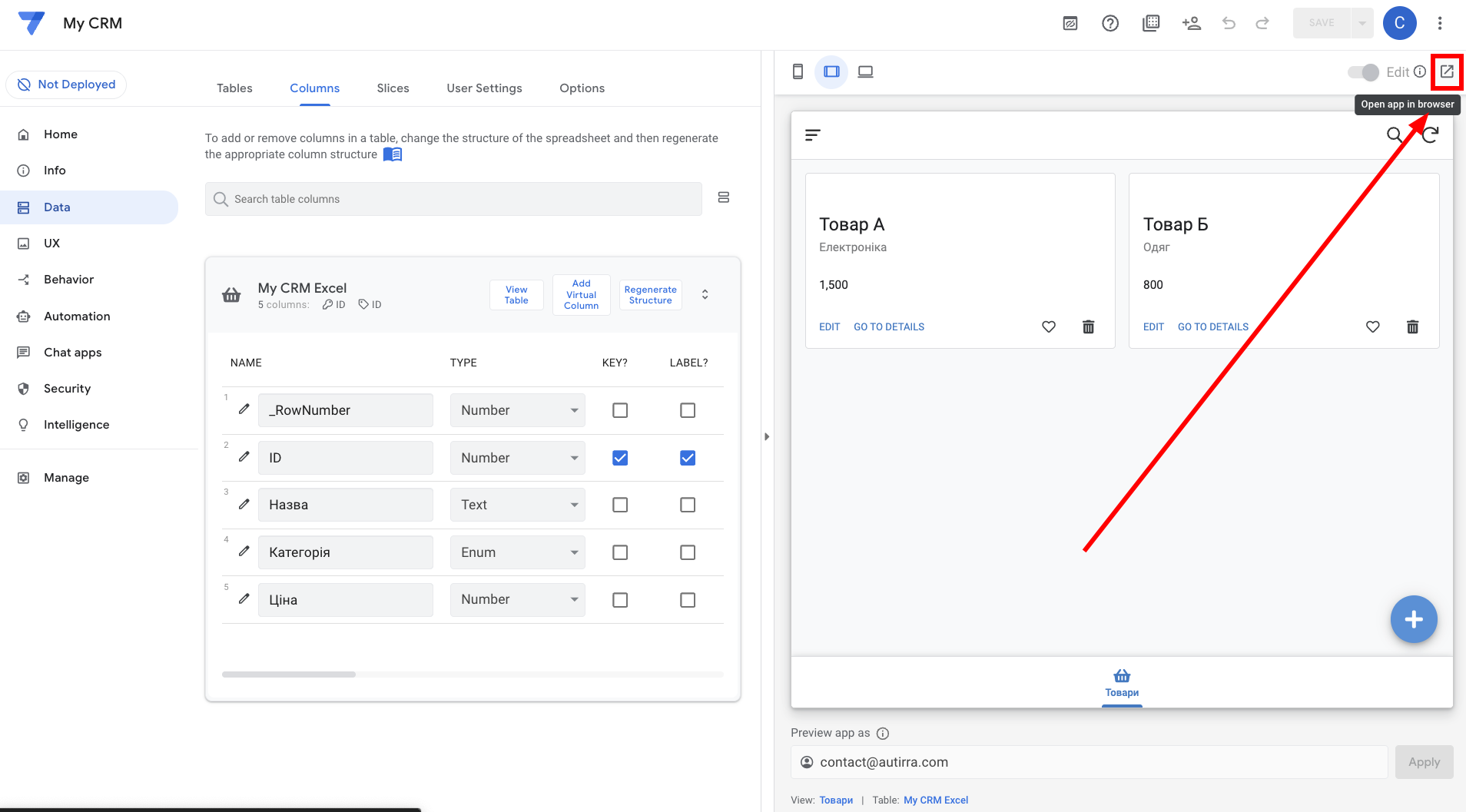Viewport: 1466px width, 812px height.
Task: Open the User Settings tab
Action: pos(484,88)
